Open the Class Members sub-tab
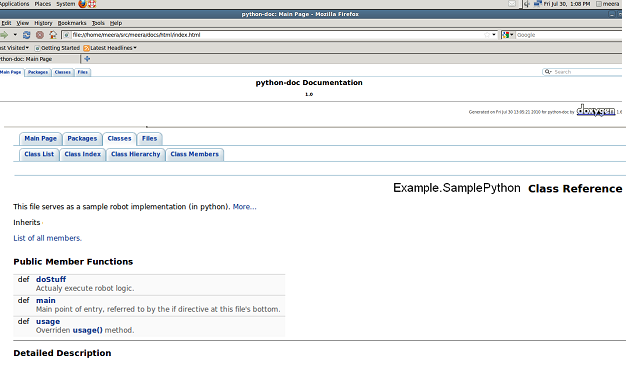This screenshot has height=375, width=626. 194,154
